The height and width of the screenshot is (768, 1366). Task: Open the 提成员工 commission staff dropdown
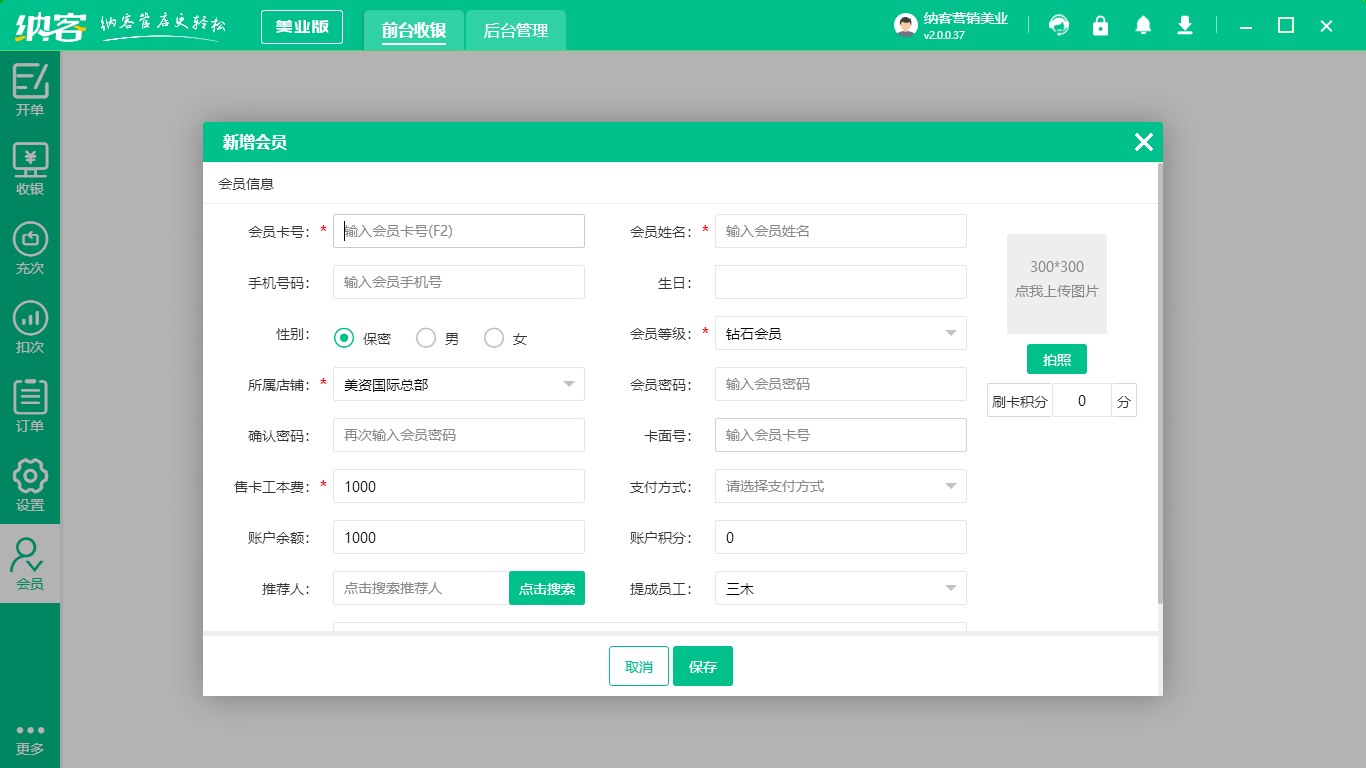coord(840,588)
